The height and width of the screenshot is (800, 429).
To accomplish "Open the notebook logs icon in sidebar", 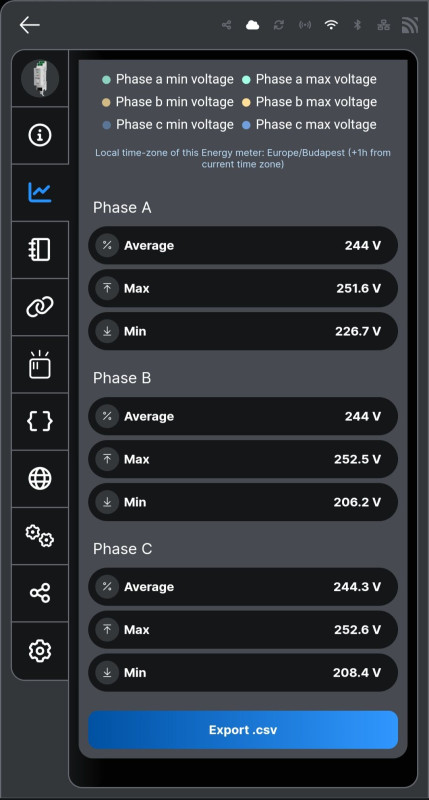I will point(40,249).
